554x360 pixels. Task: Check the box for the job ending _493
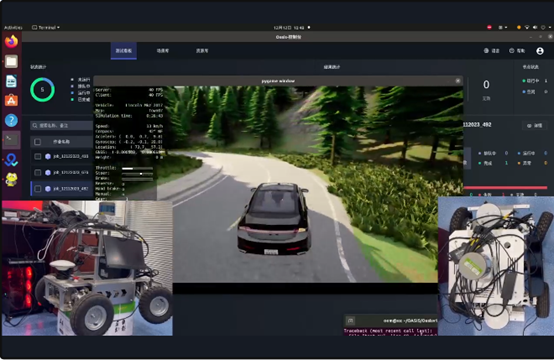point(37,156)
